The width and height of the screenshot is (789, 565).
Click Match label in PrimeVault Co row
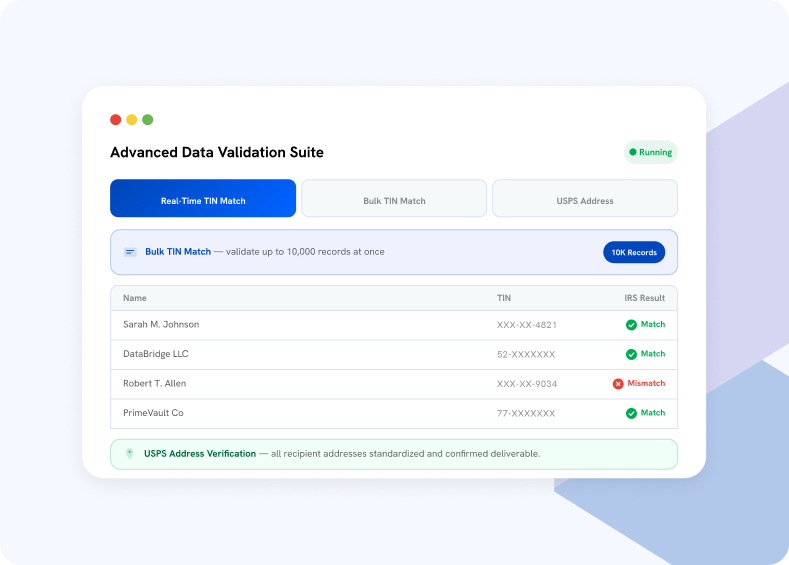click(653, 413)
